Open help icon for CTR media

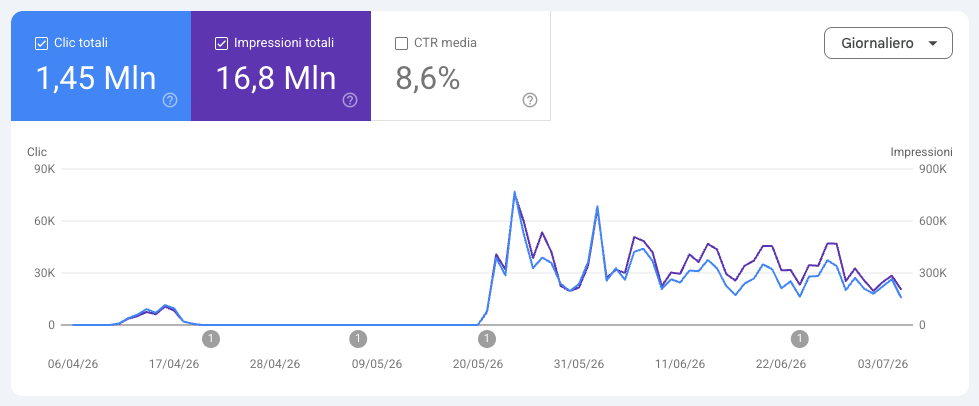[529, 100]
